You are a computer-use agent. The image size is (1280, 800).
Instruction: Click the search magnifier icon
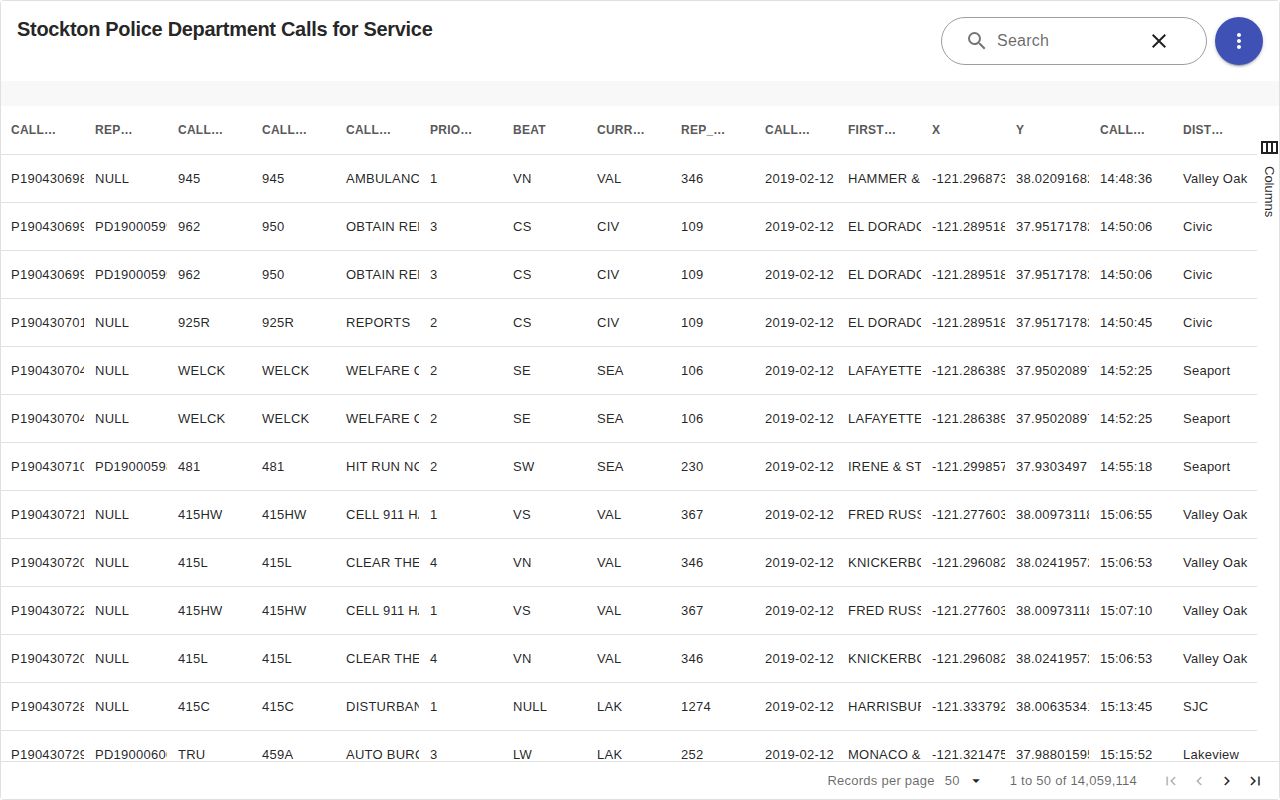pos(976,41)
